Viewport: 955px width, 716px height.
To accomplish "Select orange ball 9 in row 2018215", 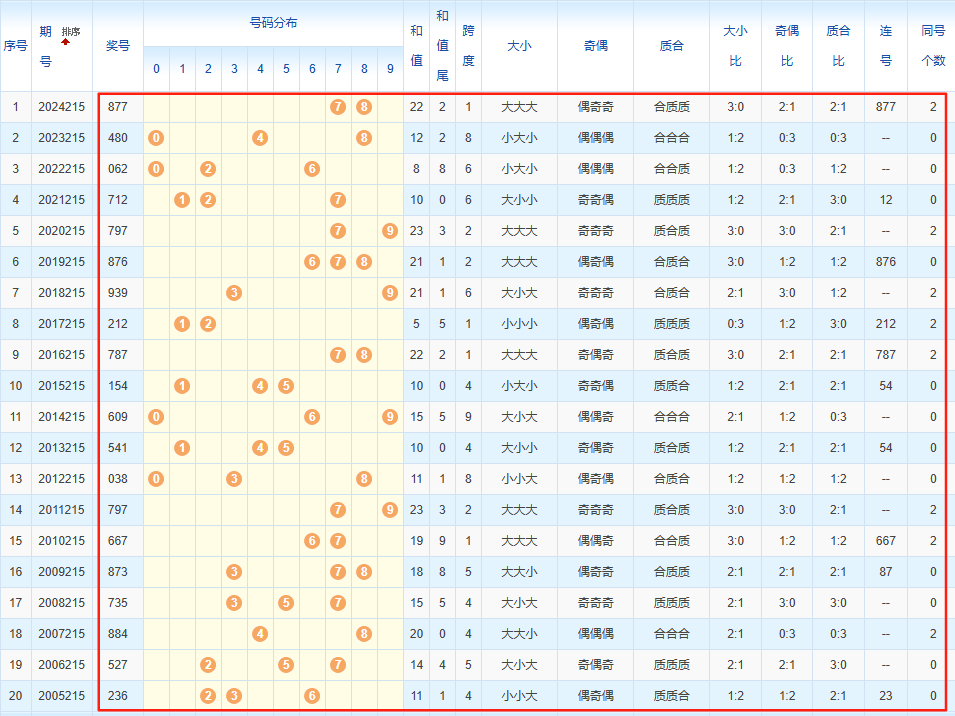I will point(390,293).
